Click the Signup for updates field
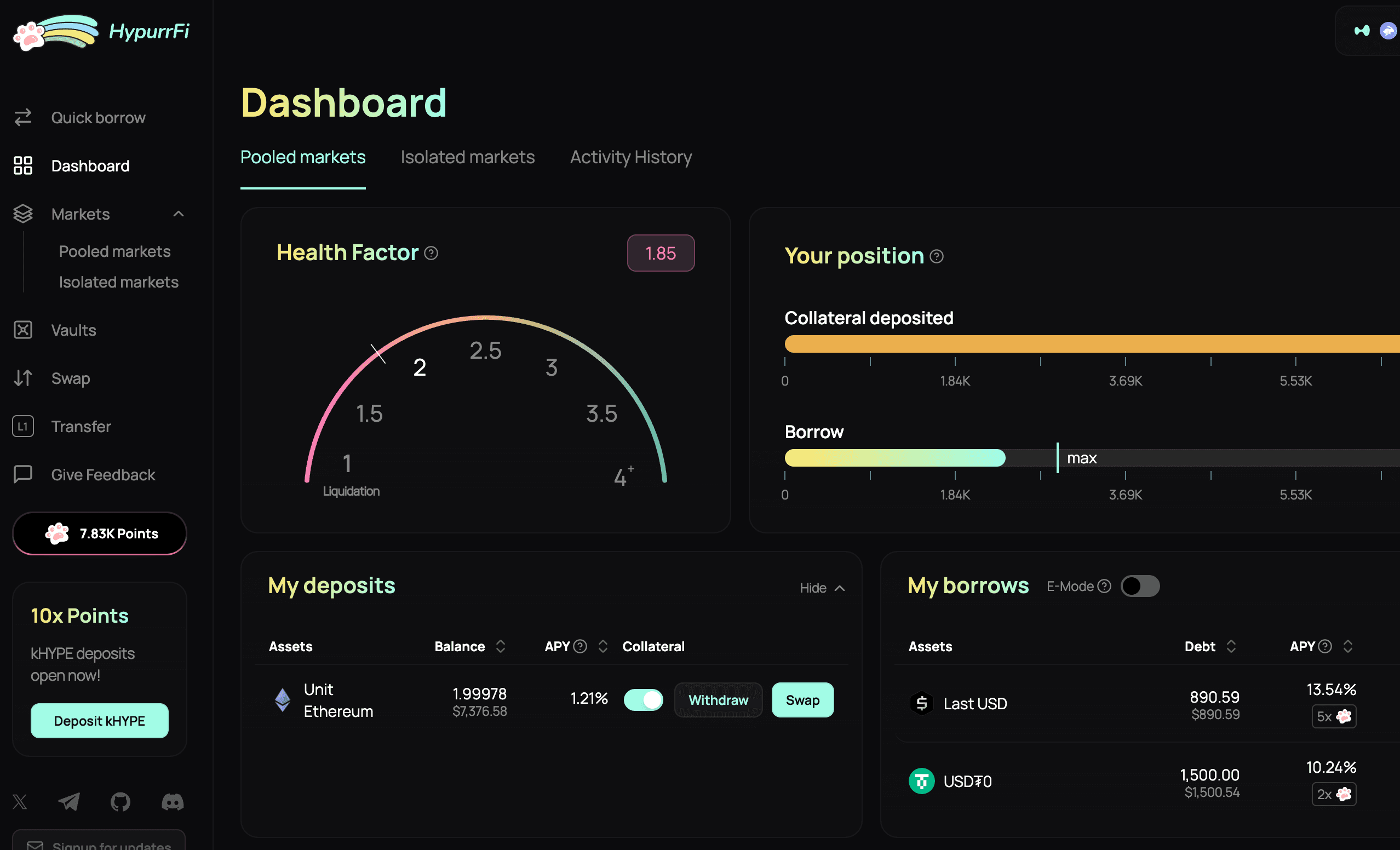The height and width of the screenshot is (850, 1400). 99,841
